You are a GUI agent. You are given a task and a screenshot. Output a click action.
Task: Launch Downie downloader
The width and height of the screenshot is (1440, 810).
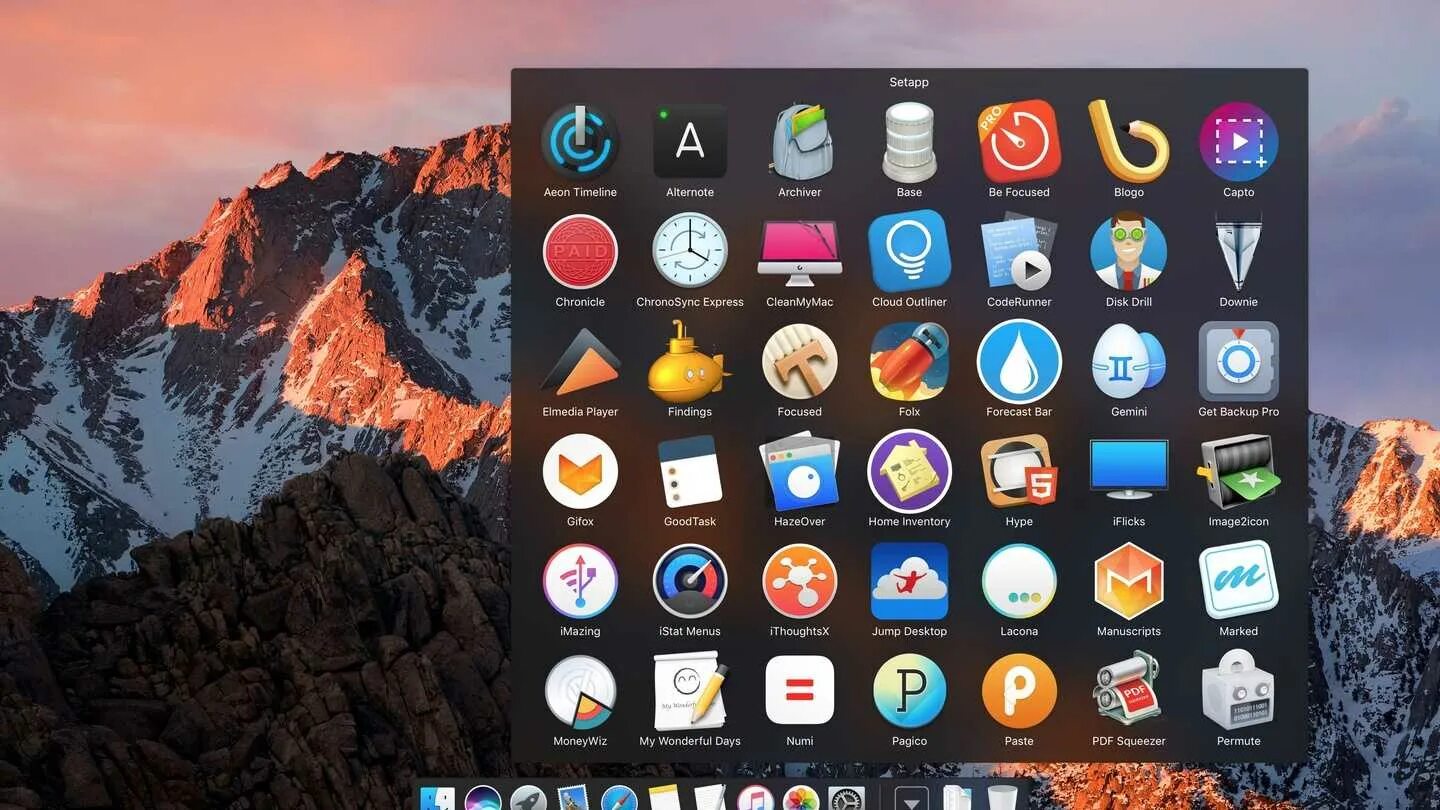1238,252
